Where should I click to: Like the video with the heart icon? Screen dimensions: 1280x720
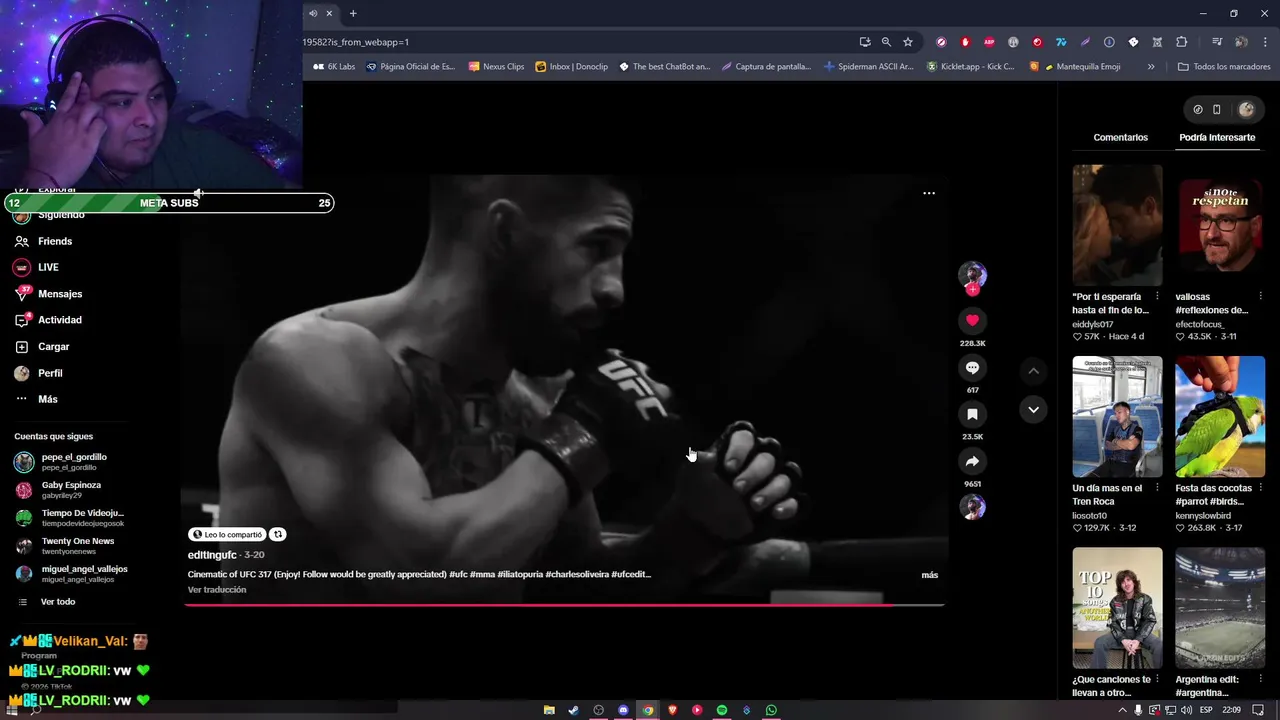point(972,320)
